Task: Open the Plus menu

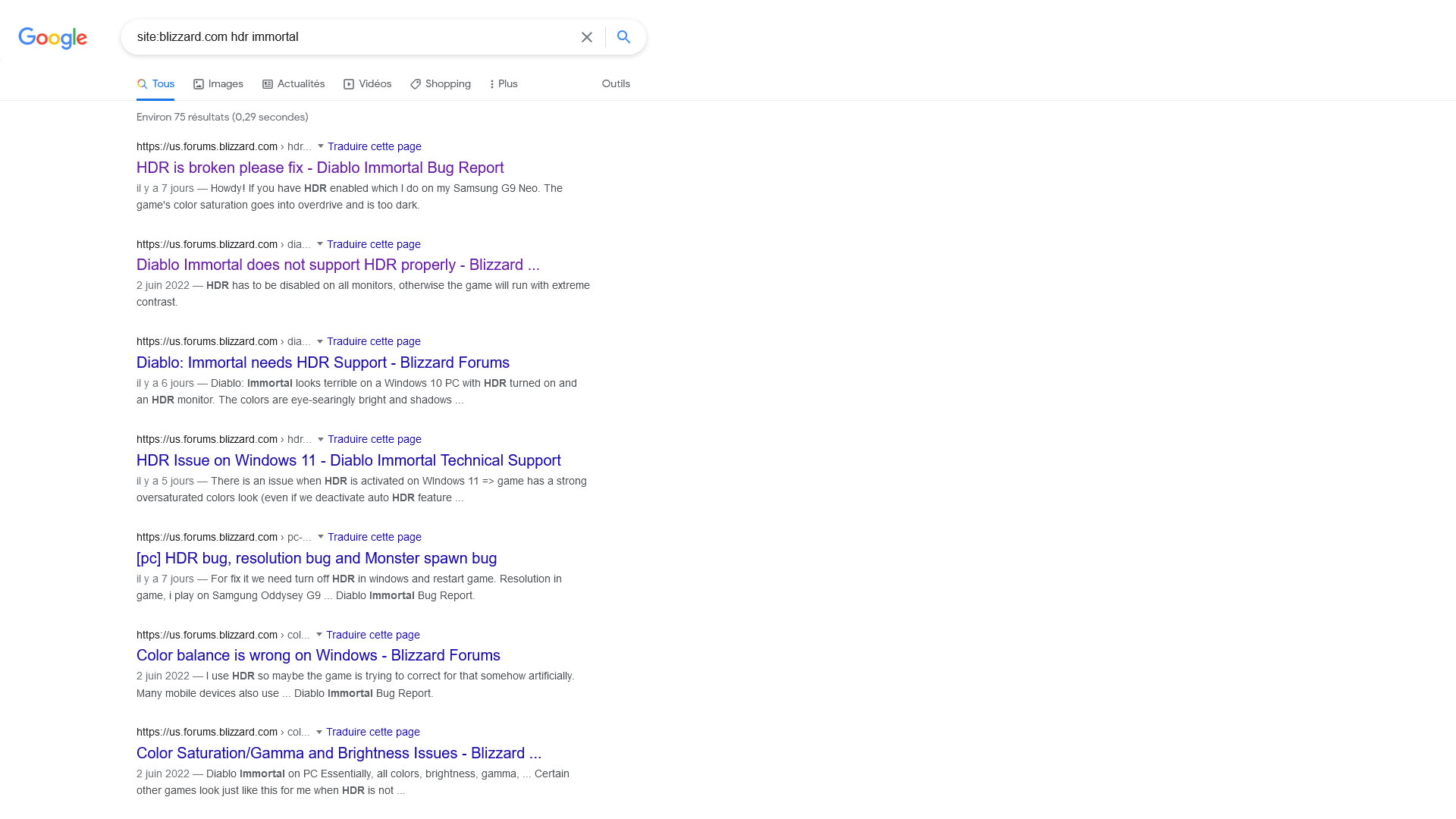Action: (504, 84)
